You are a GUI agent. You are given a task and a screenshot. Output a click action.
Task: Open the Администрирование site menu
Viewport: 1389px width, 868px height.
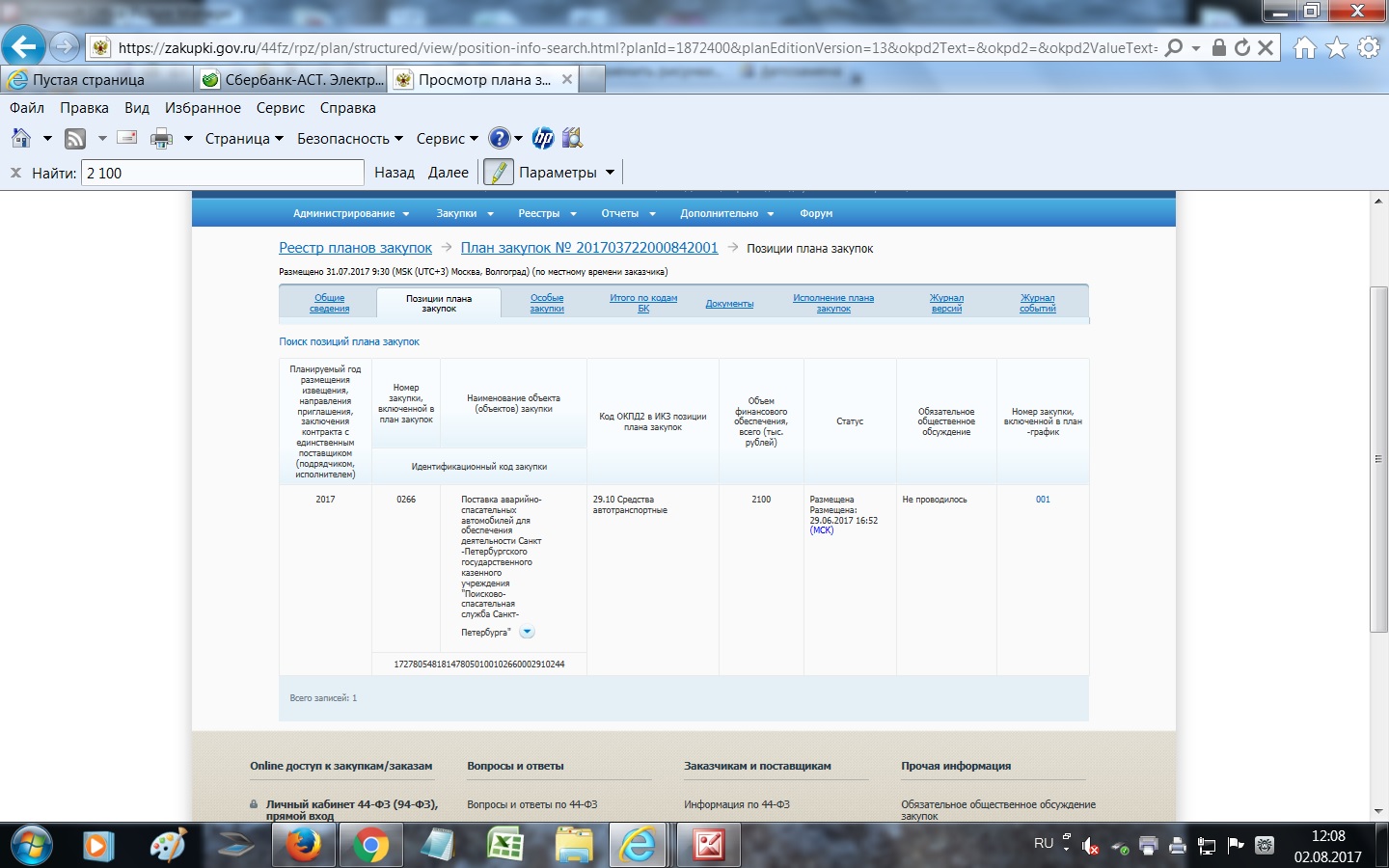click(x=351, y=213)
